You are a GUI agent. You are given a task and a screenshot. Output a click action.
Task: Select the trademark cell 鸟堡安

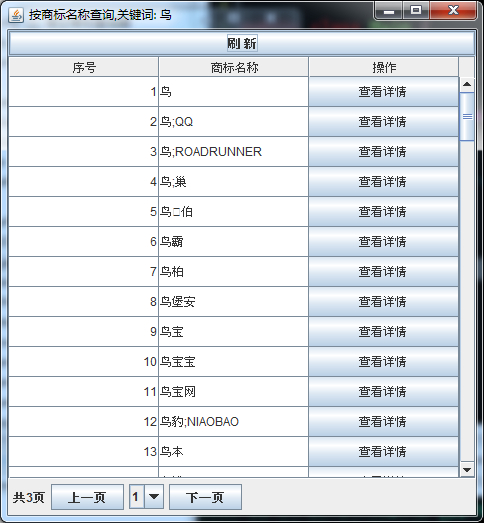pos(233,302)
